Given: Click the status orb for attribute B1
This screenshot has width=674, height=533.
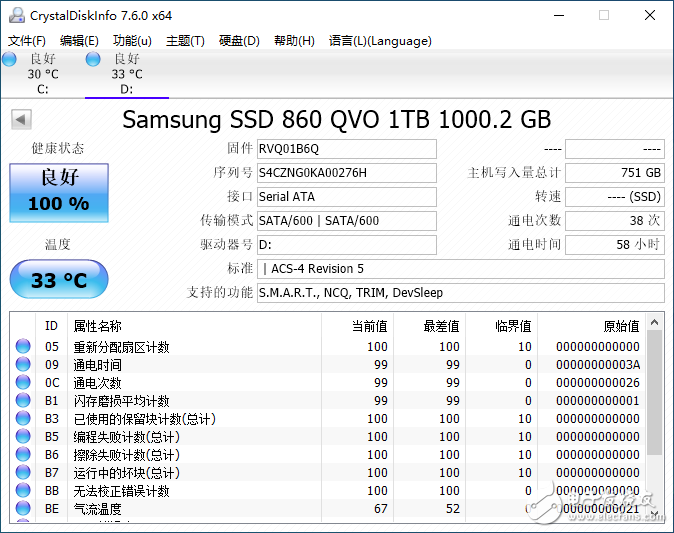Looking at the screenshot, I should [x=23, y=401].
